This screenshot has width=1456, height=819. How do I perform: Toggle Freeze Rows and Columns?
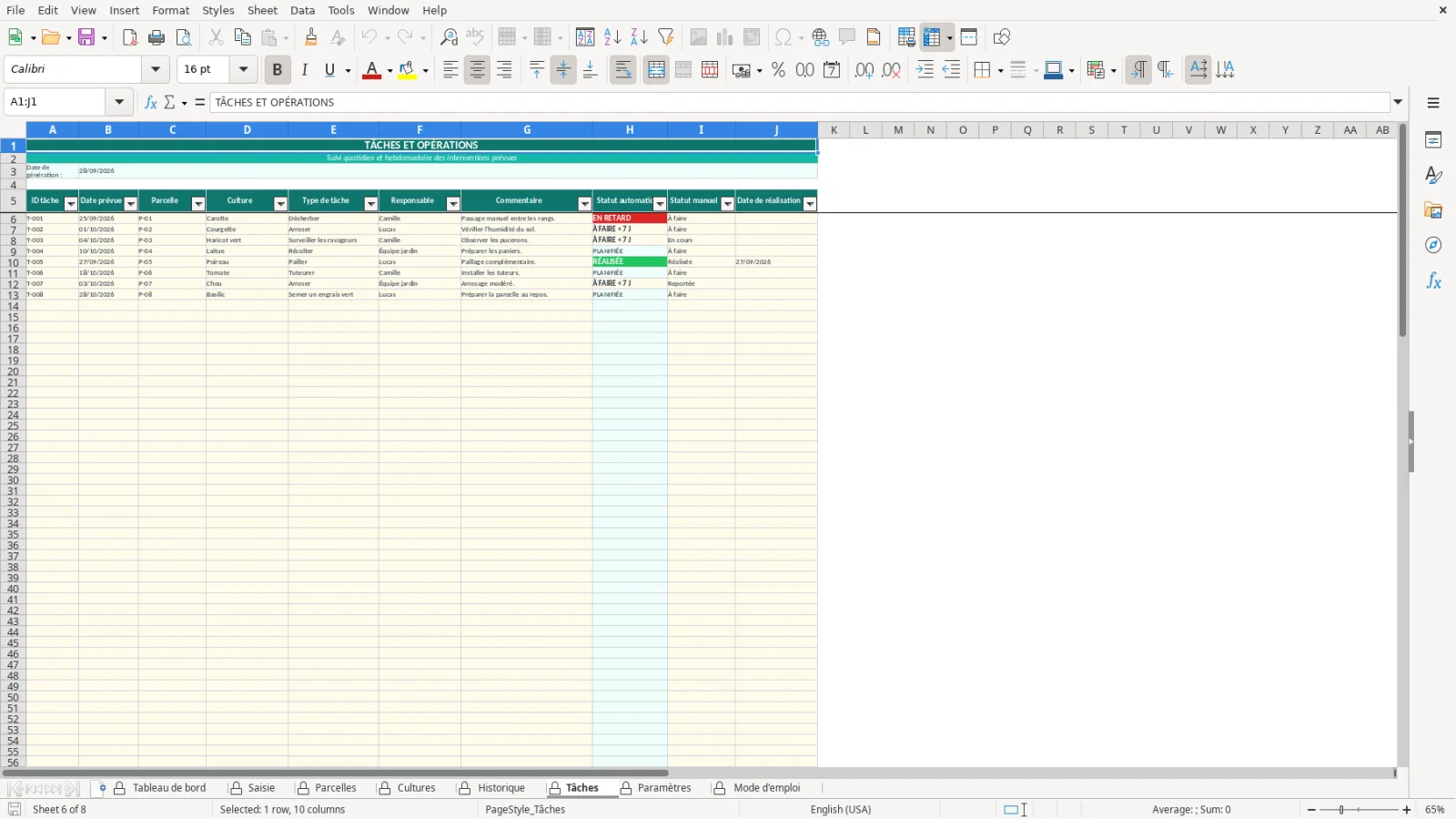tap(931, 37)
